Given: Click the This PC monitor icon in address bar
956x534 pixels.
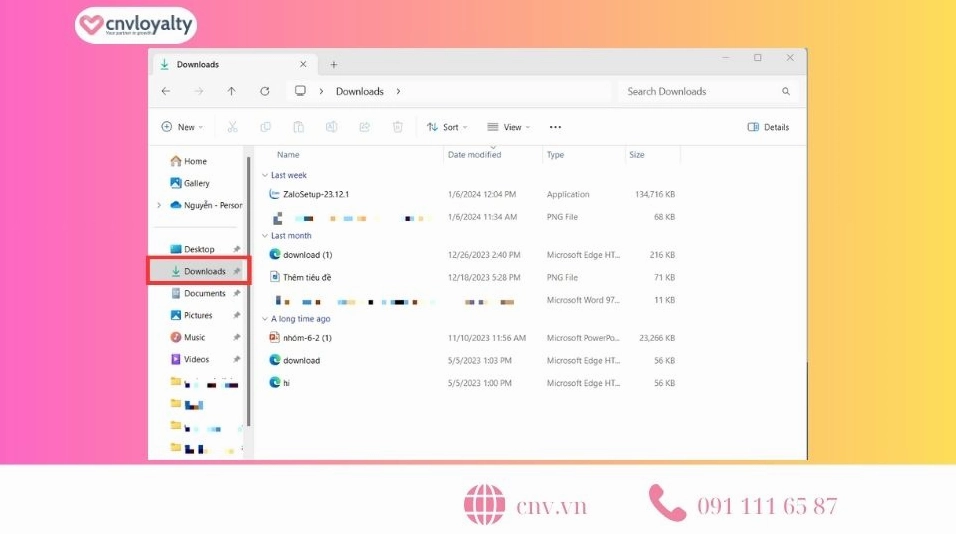Looking at the screenshot, I should coord(300,91).
